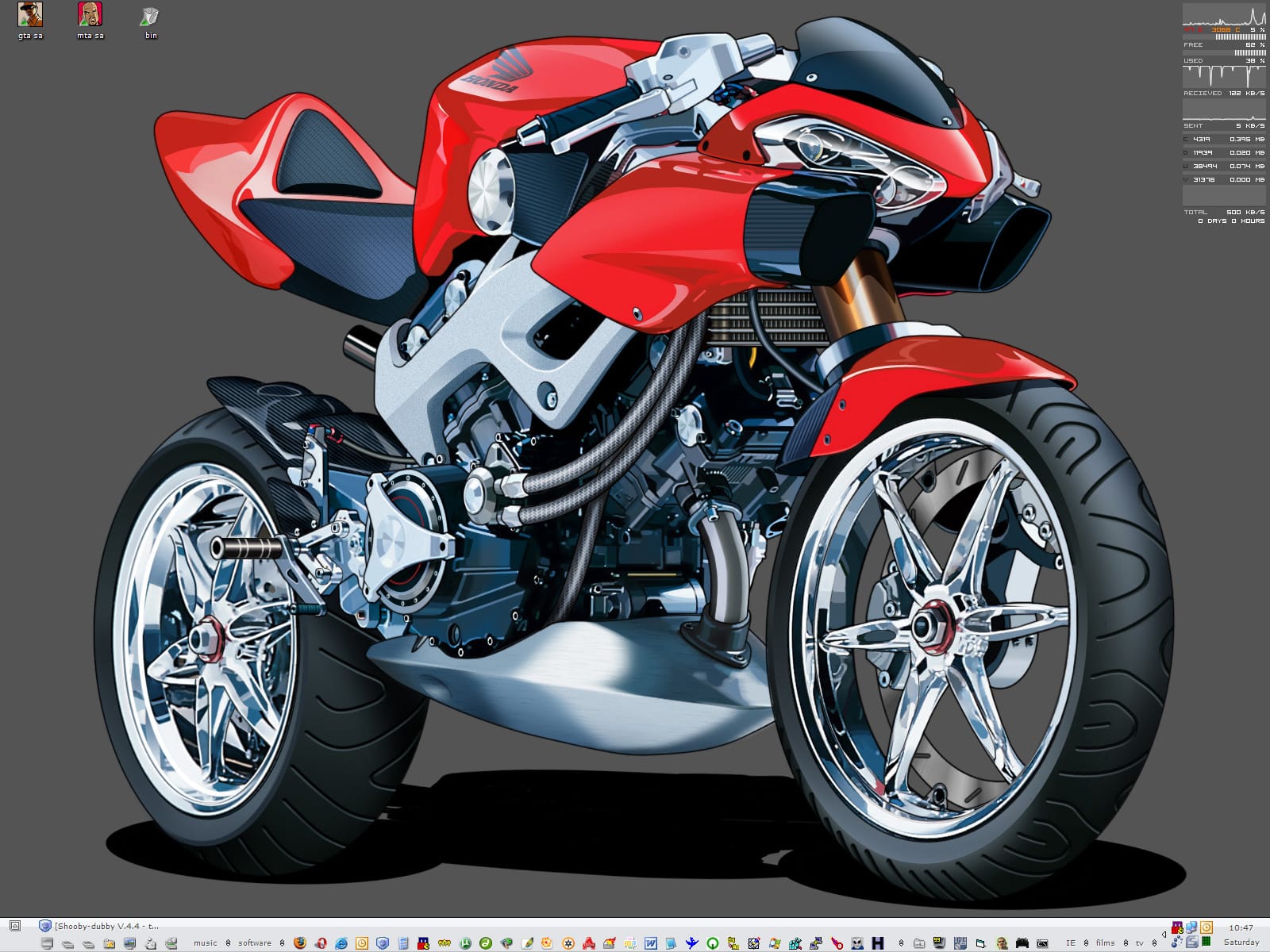
Task: Open the monitor icon at quick launch start
Action: (x=47, y=943)
